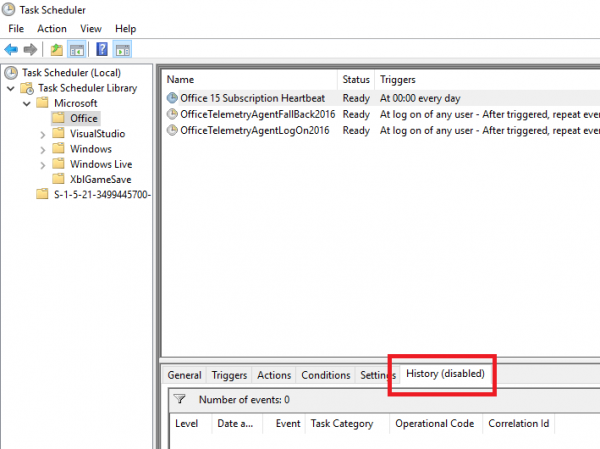Sort tasks by the Name column header

pos(251,80)
